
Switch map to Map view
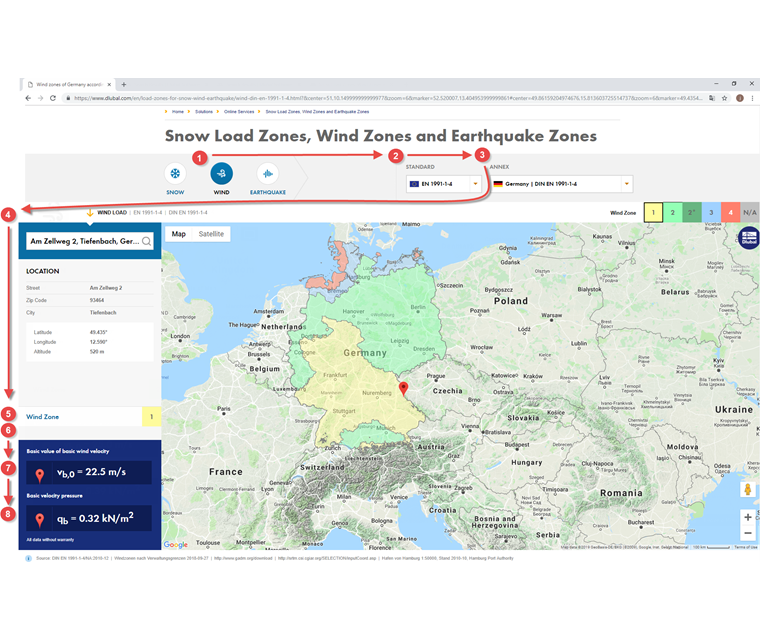click(x=178, y=234)
